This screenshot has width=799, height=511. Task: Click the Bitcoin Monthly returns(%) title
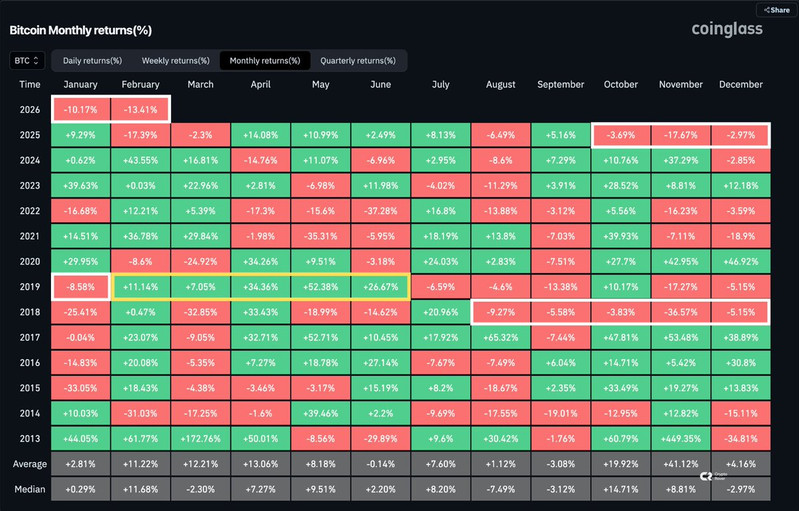[81, 30]
